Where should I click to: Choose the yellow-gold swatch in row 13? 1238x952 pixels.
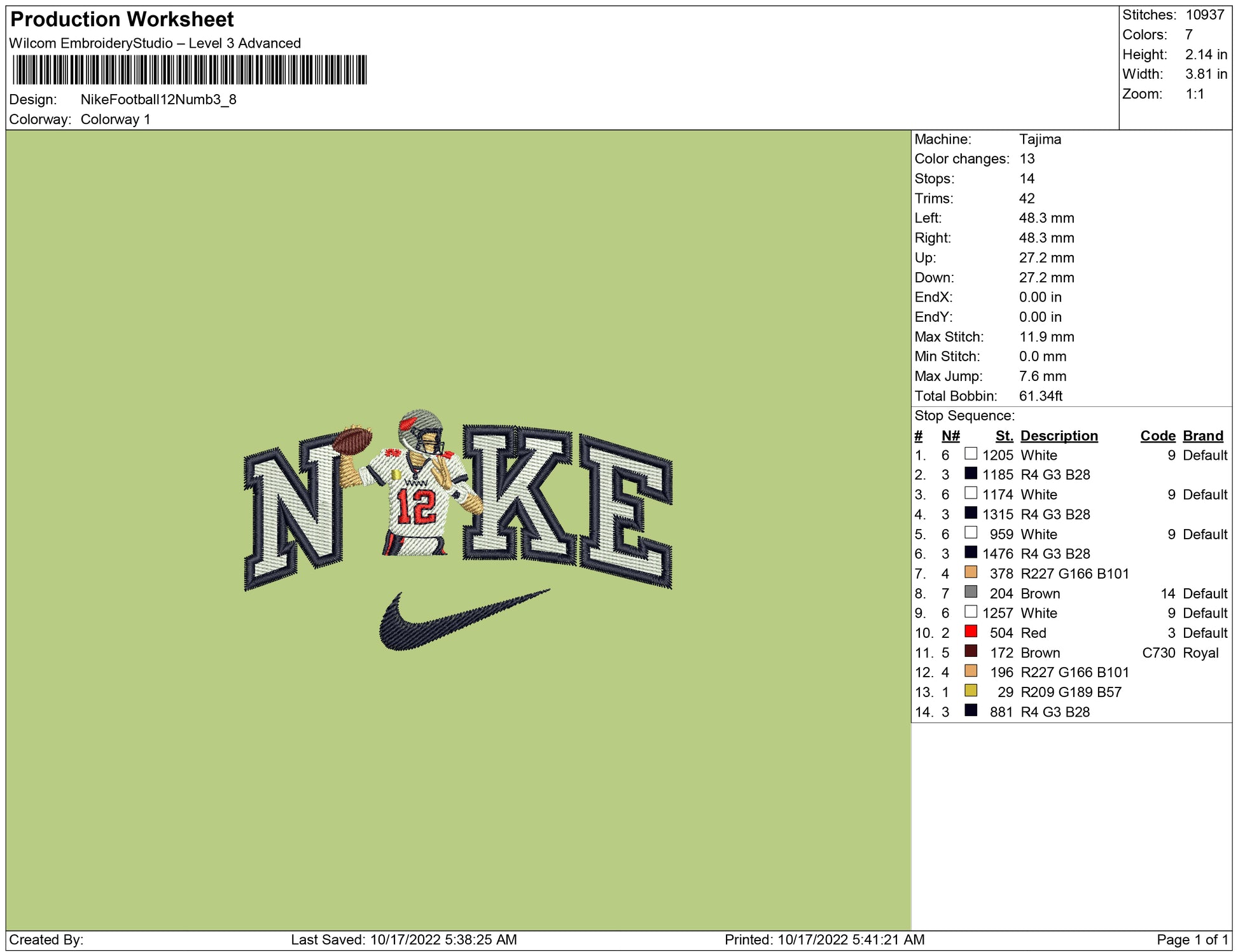[971, 691]
